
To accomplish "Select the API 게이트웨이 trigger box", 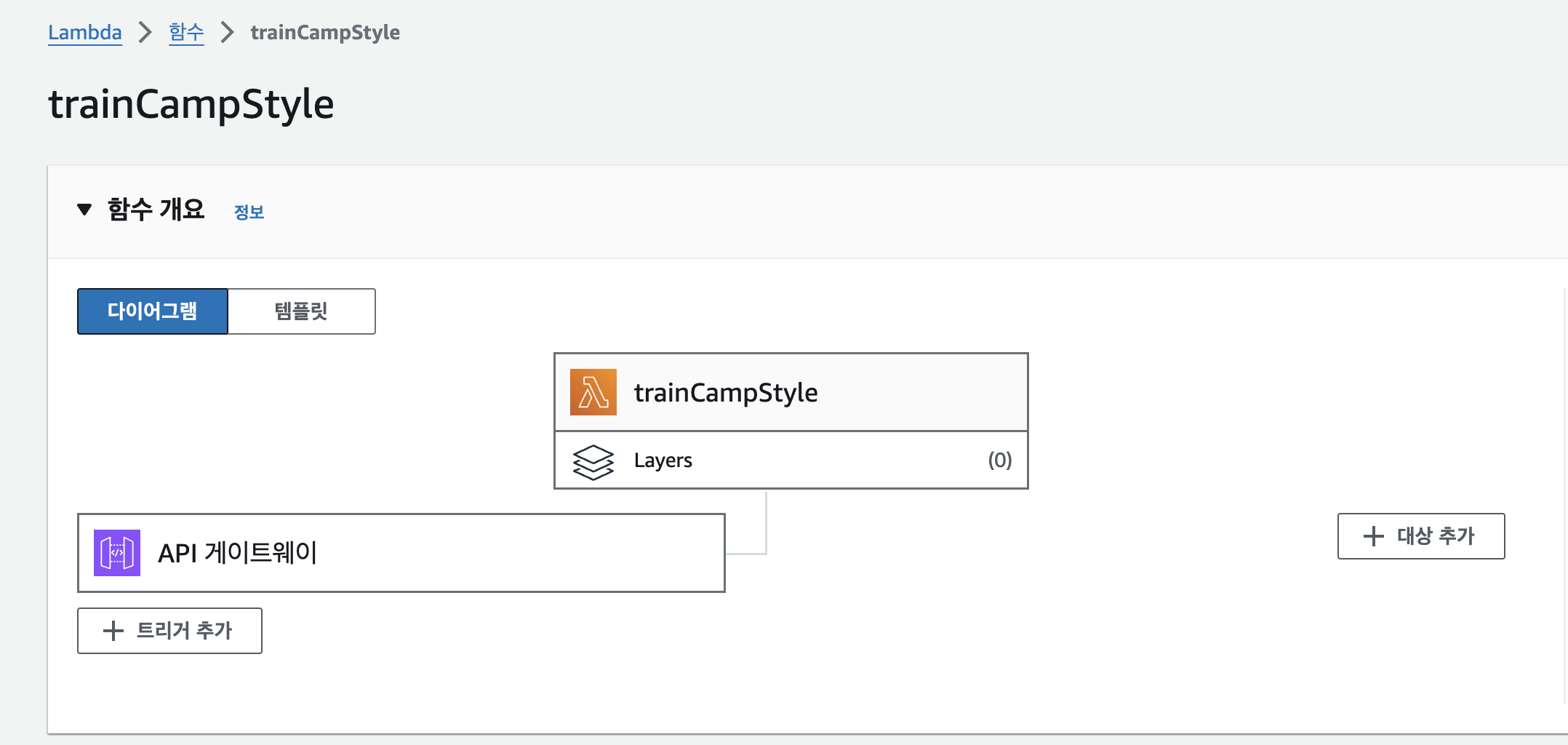I will (401, 553).
